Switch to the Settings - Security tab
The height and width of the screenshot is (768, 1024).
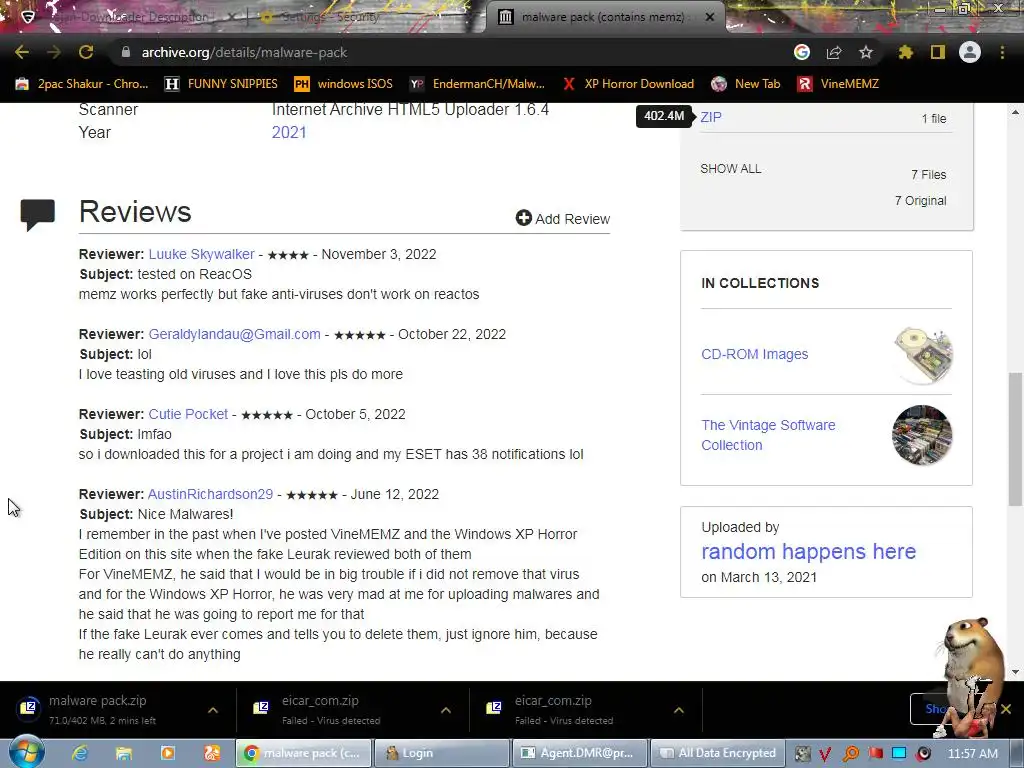330,17
